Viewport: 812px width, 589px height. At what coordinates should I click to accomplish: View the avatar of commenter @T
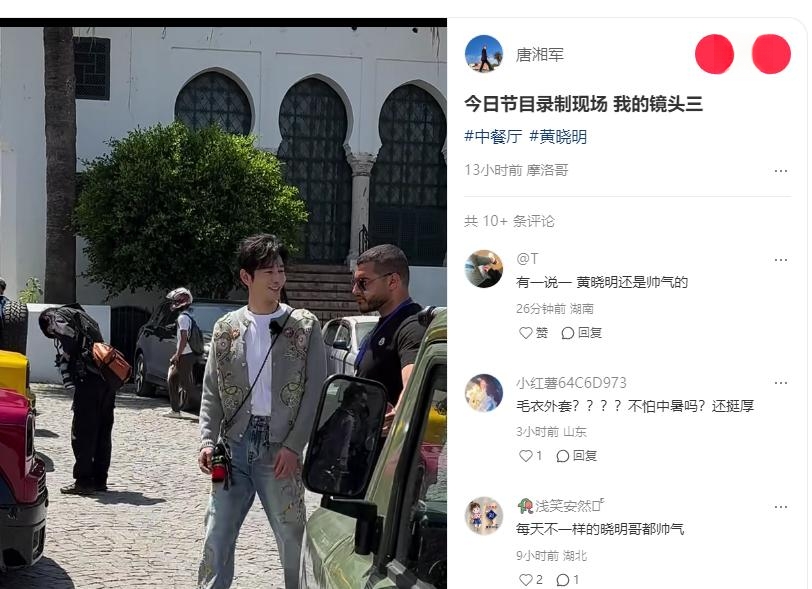click(484, 269)
